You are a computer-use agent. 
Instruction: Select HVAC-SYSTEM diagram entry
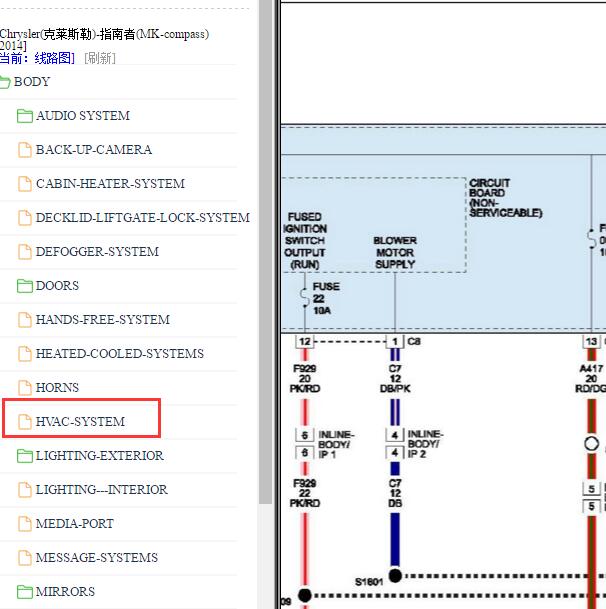[80, 422]
